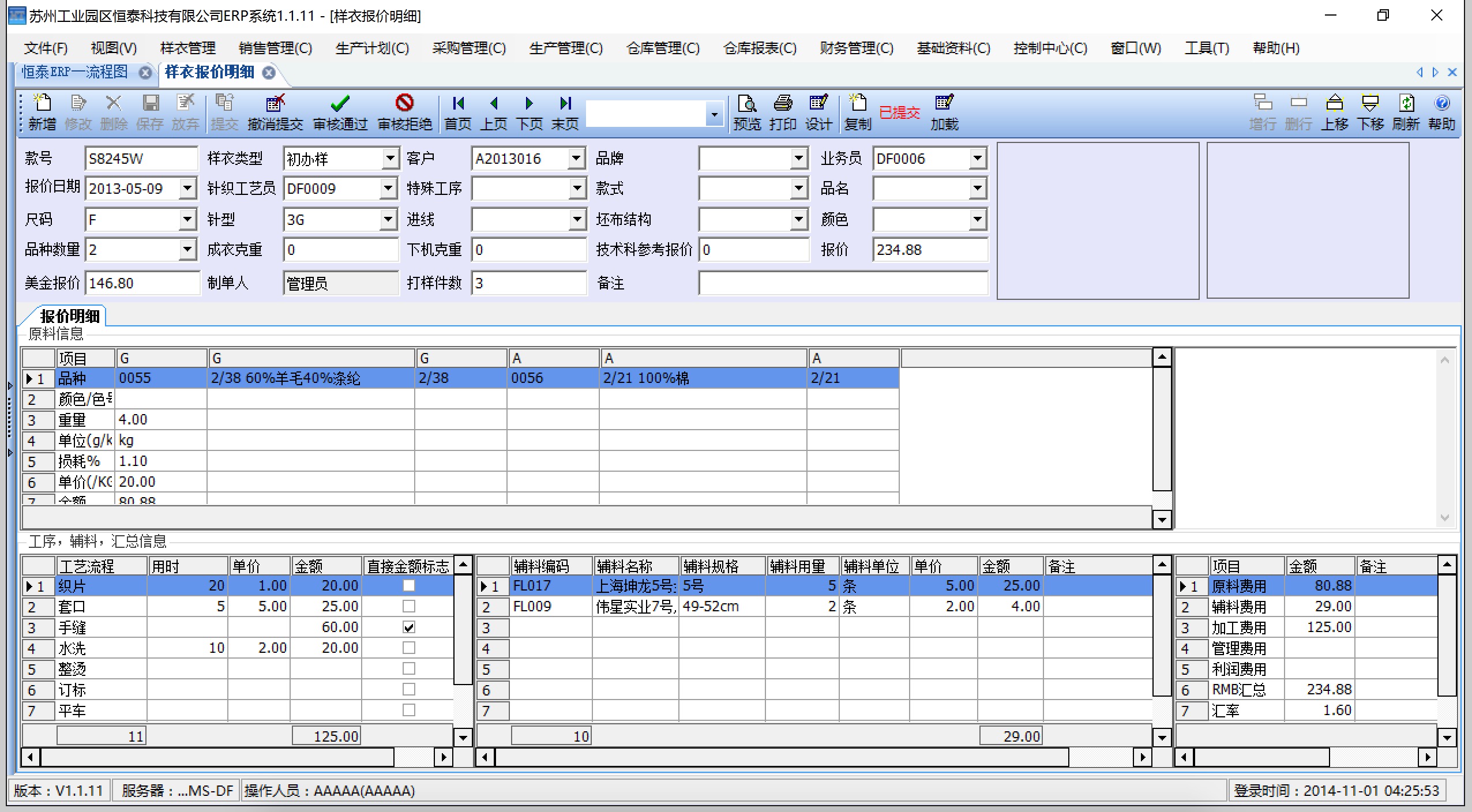Screen dimensions: 1472x812
Task: Click the 报价明细 tab
Action: 68,316
